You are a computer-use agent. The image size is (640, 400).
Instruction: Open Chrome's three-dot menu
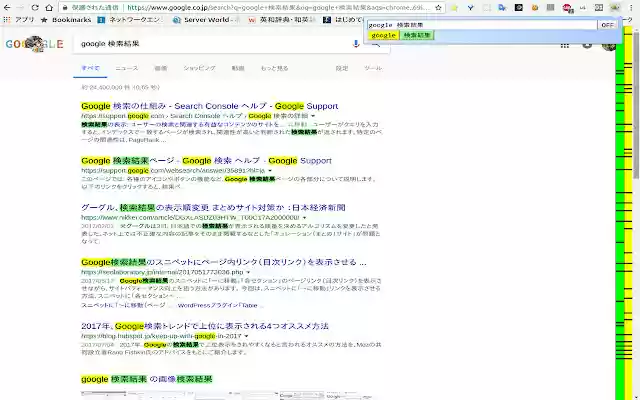pos(631,8)
